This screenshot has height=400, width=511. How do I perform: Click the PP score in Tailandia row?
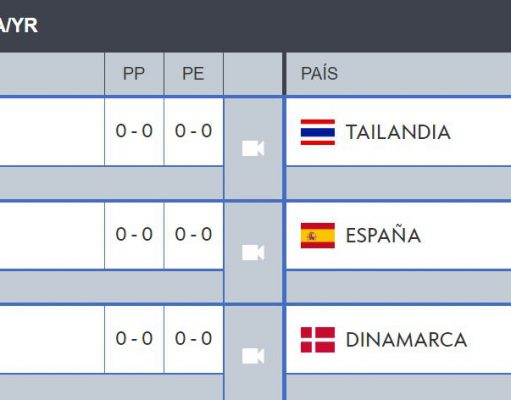pyautogui.click(x=134, y=131)
